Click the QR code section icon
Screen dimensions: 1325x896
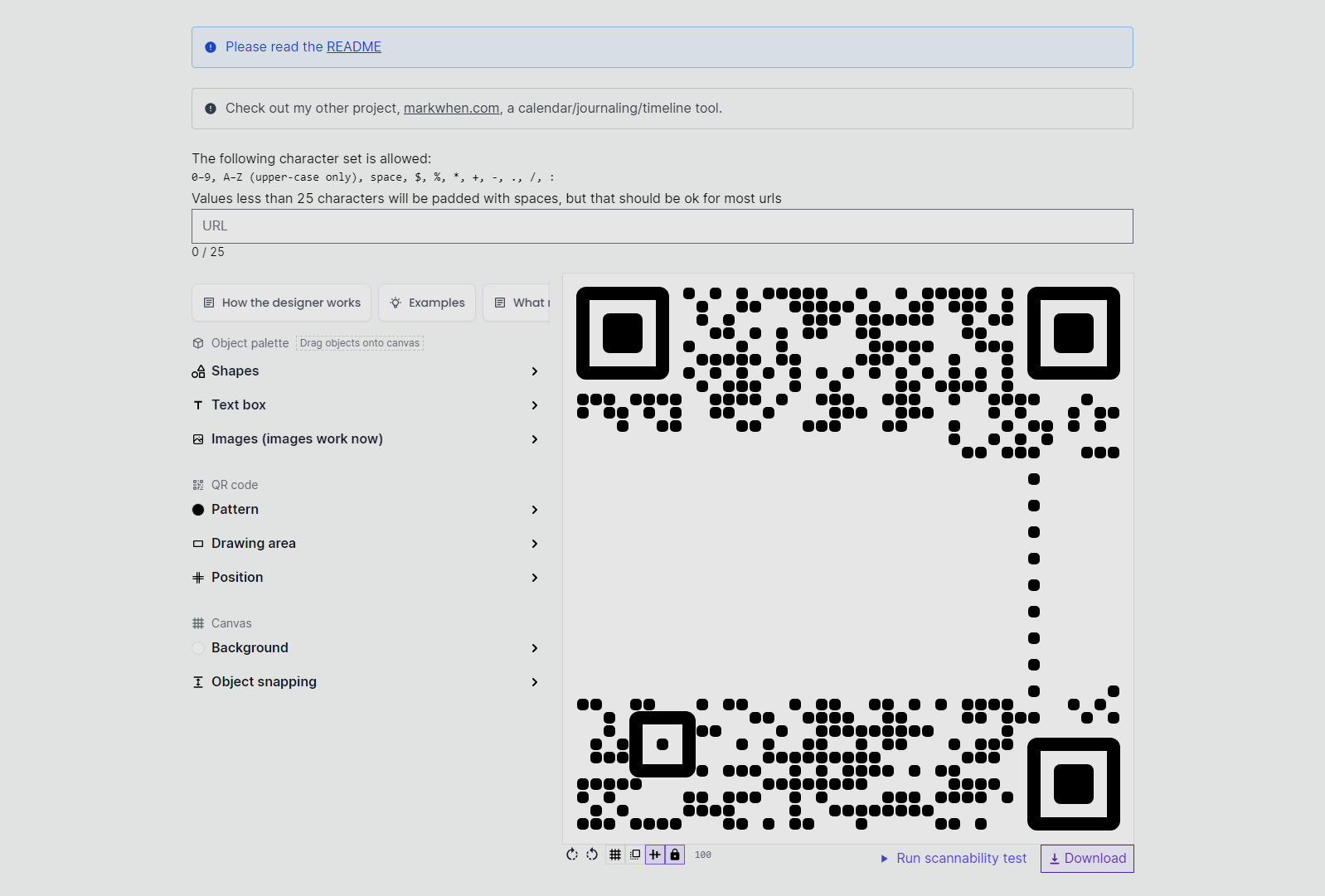[x=198, y=485]
